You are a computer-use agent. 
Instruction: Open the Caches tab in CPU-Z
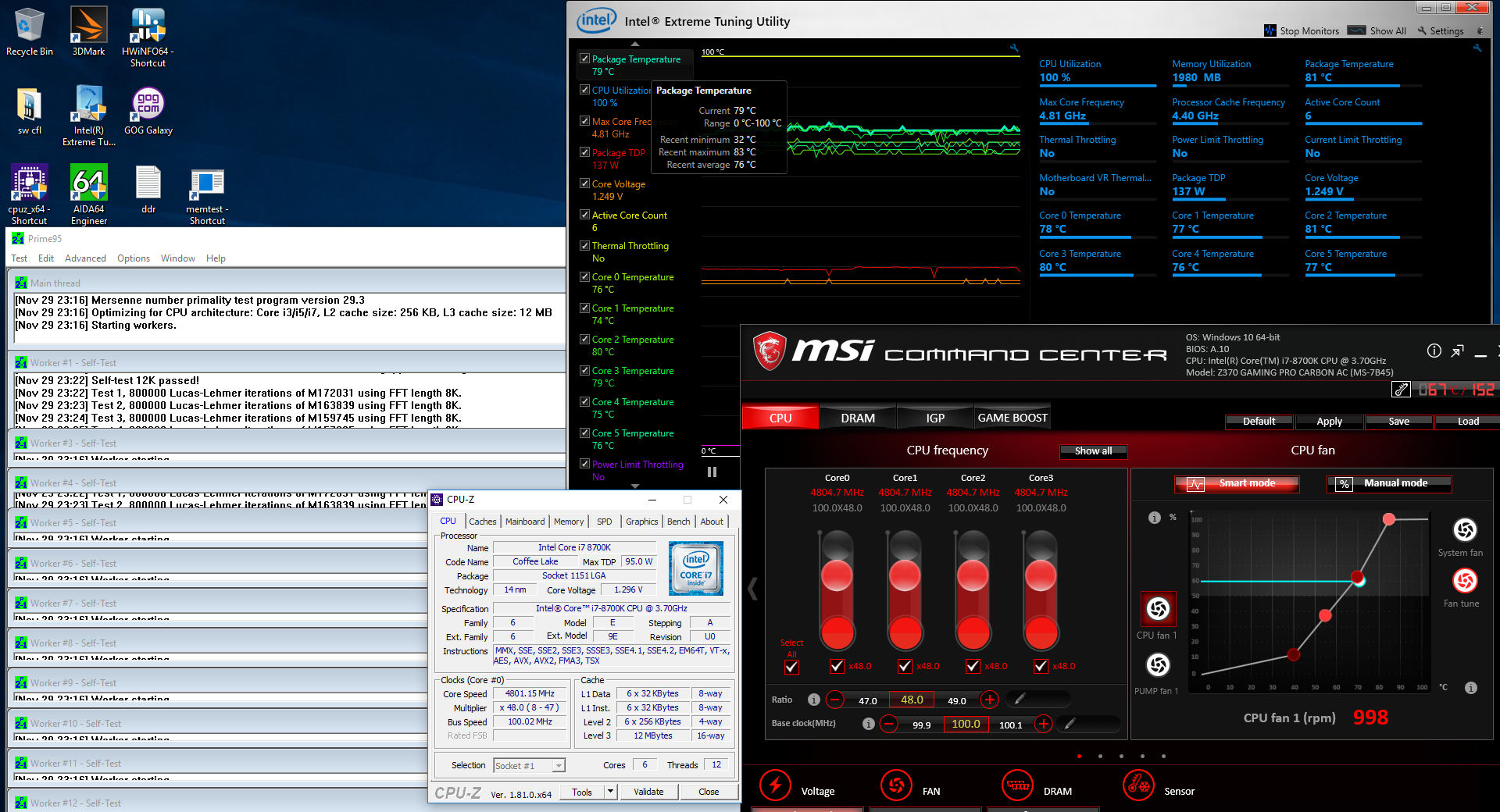482,522
